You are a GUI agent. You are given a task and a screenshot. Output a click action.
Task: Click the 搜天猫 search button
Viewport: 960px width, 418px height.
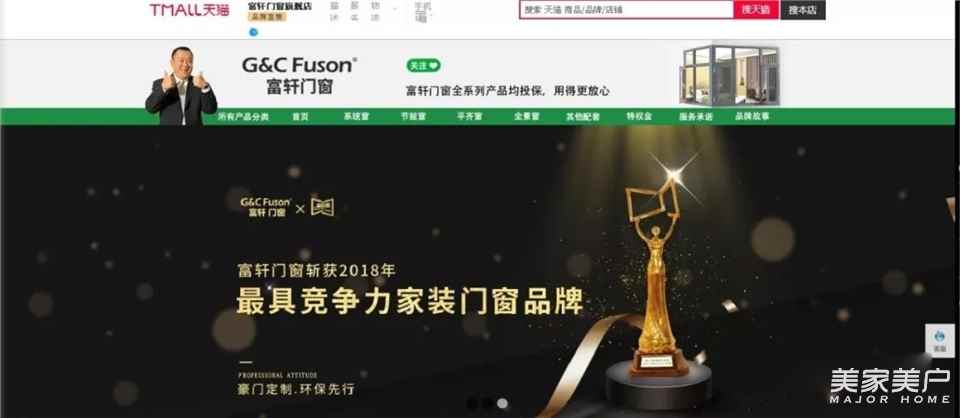(x=756, y=10)
